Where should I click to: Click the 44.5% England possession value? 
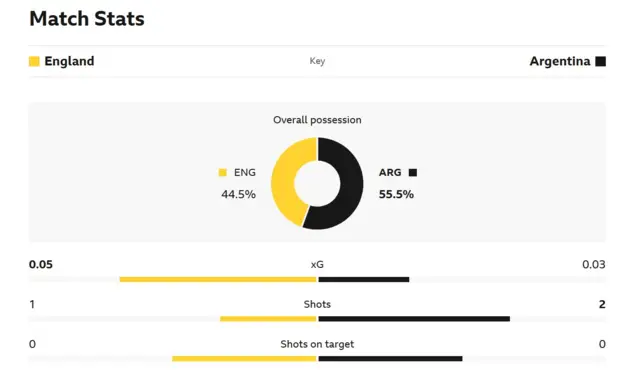(238, 194)
